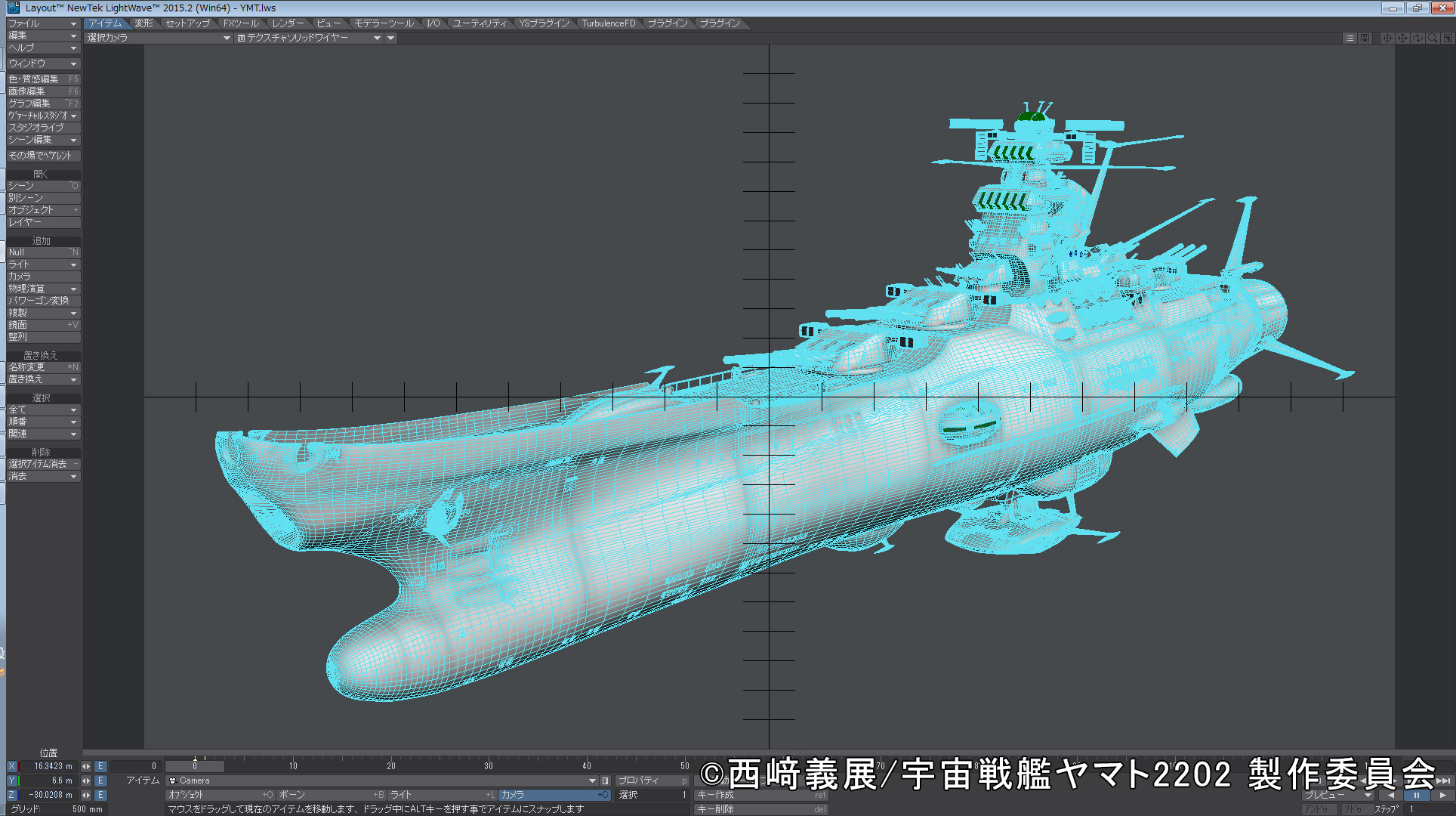Image resolution: width=1456 pixels, height=816 pixels.
Task: Click the viewport maximize toggle icon
Action: coord(1448,38)
